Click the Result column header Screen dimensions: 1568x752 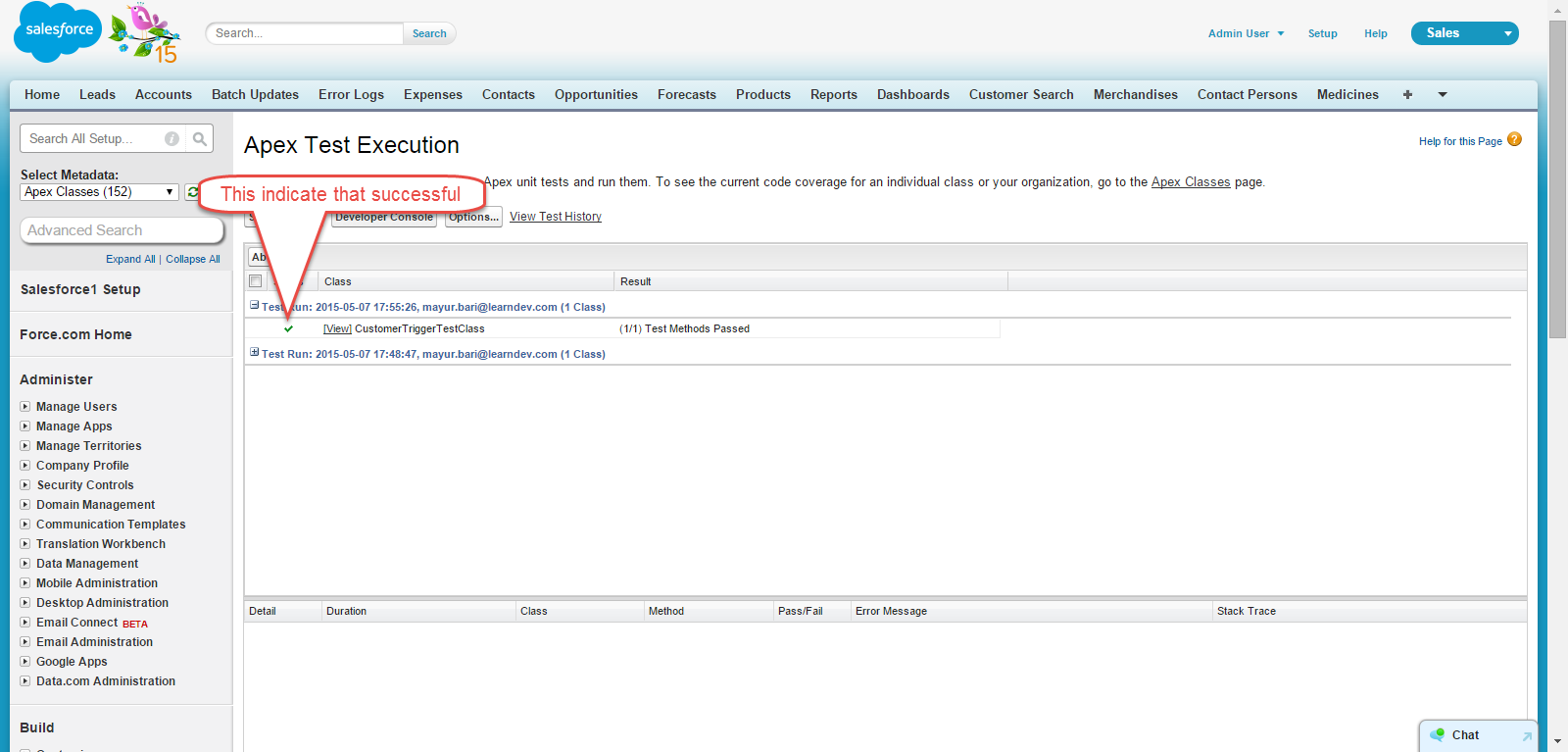coord(811,281)
